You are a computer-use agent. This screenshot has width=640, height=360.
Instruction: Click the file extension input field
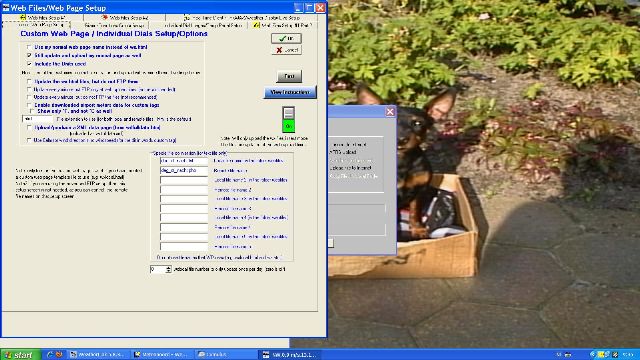(x=38, y=119)
